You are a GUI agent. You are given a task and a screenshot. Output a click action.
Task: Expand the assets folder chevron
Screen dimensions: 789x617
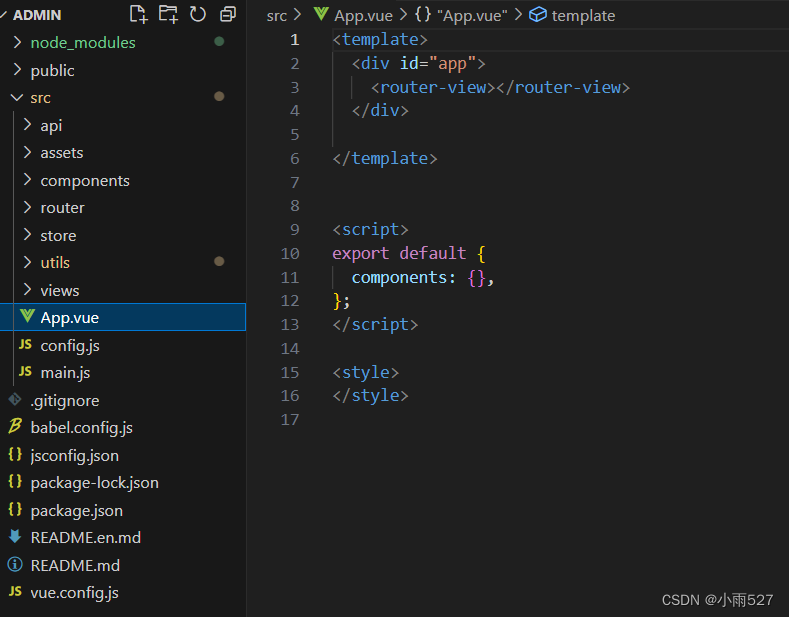pos(27,152)
